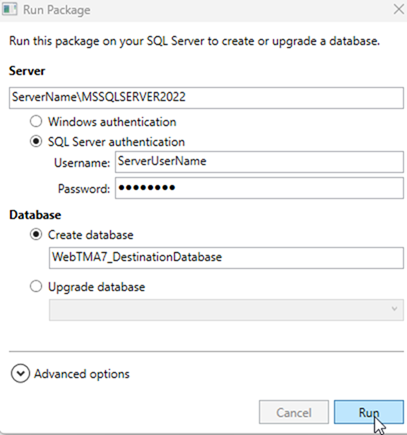This screenshot has width=407, height=435.
Task: Choose the Upgrade database radio button
Action: (x=36, y=287)
